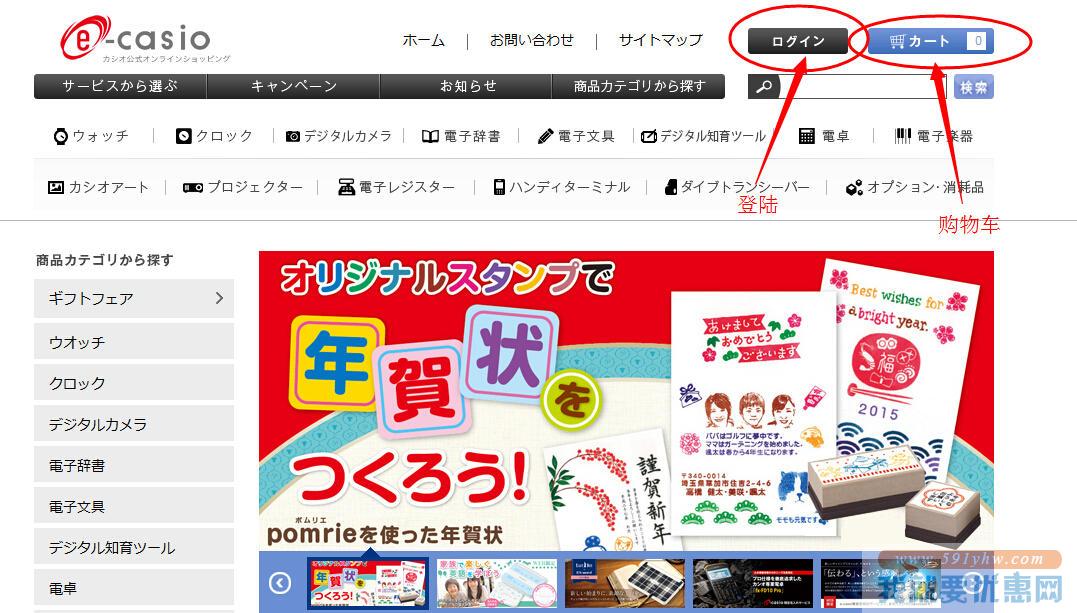Click the お問い合わせ contact link
This screenshot has height=613, width=1077.
click(531, 40)
